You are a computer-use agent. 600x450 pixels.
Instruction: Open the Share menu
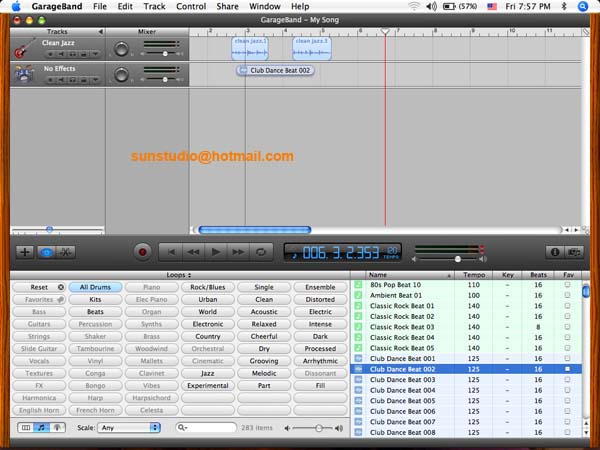227,7
